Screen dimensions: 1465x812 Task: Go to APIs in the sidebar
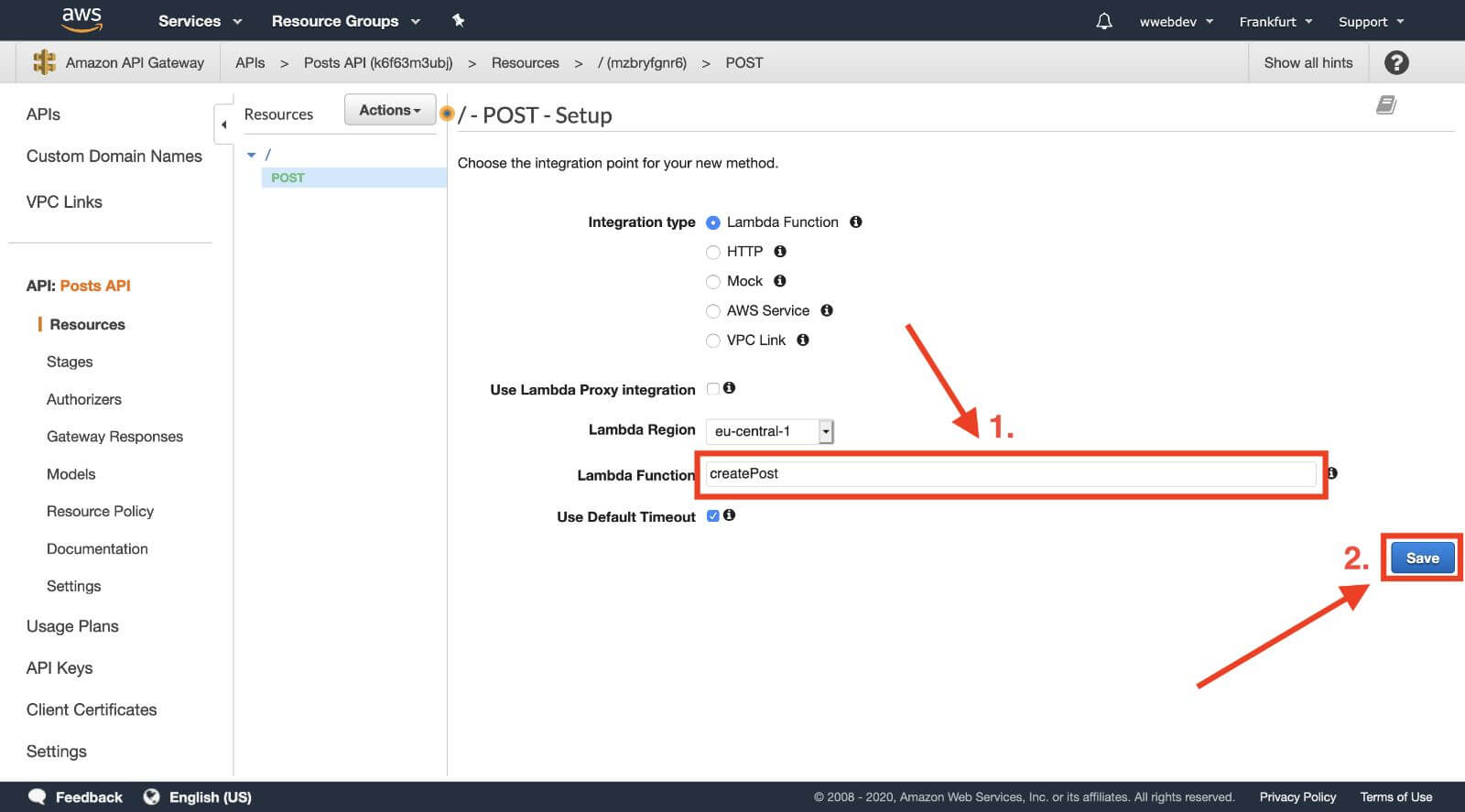43,114
